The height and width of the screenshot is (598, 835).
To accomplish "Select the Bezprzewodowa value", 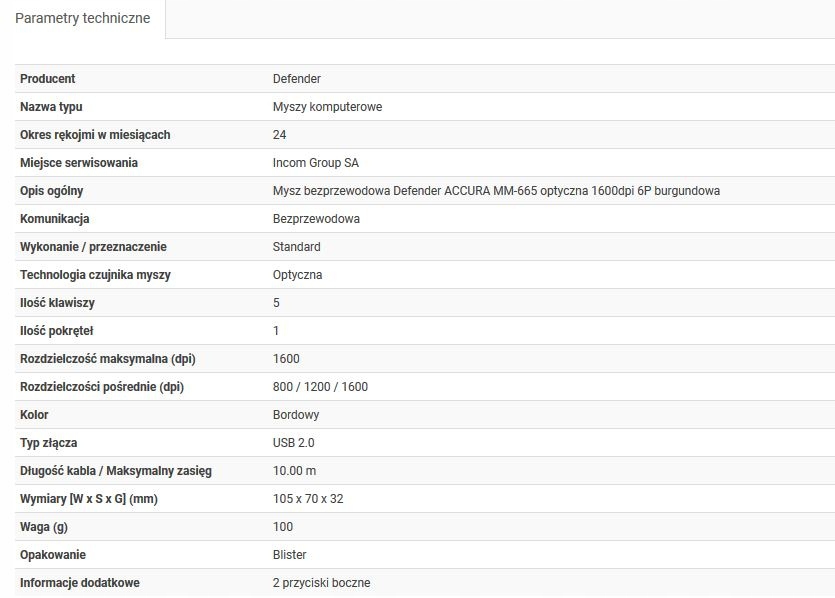I will pos(316,219).
